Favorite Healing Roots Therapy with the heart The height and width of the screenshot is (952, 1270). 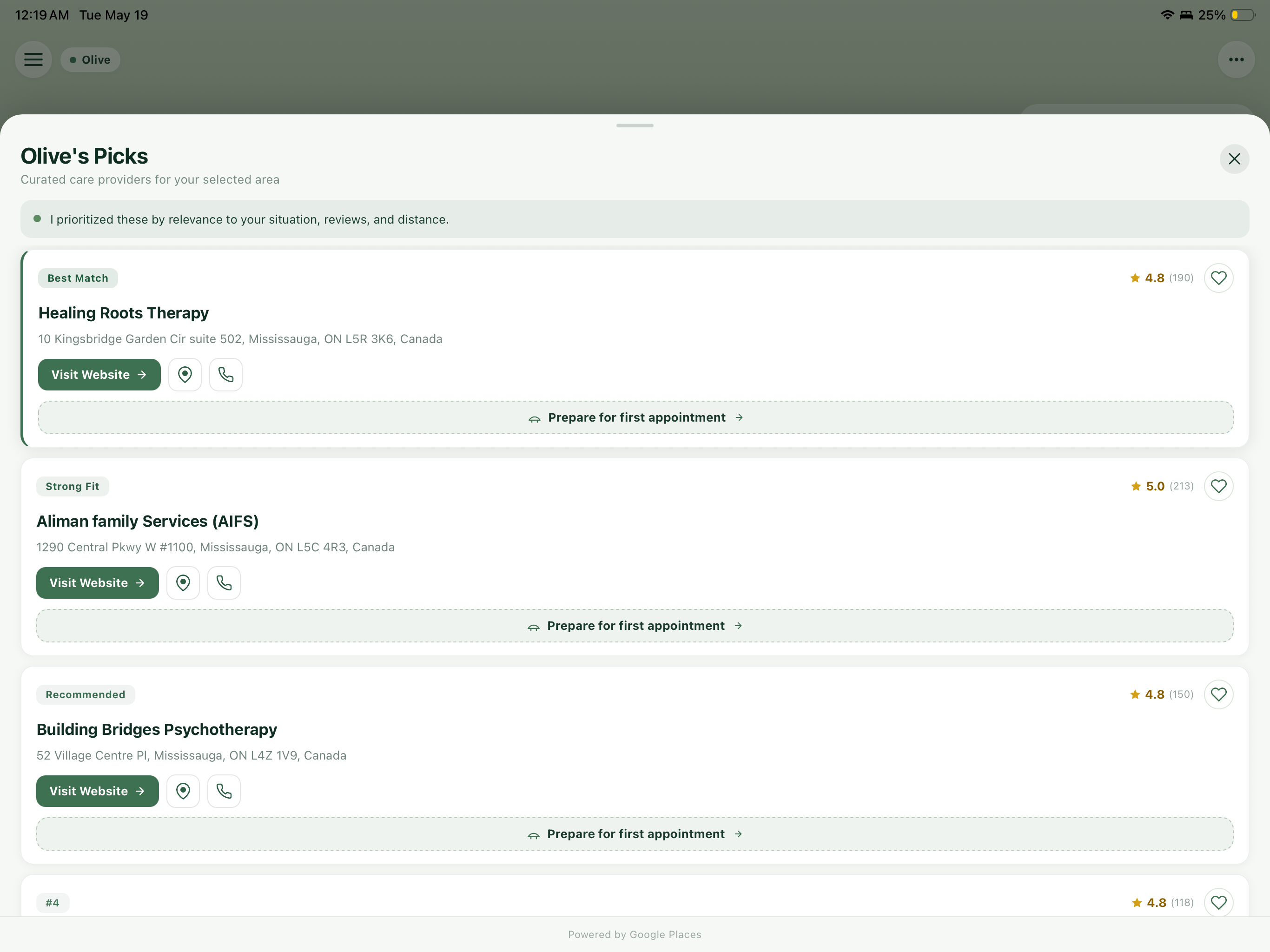point(1218,278)
